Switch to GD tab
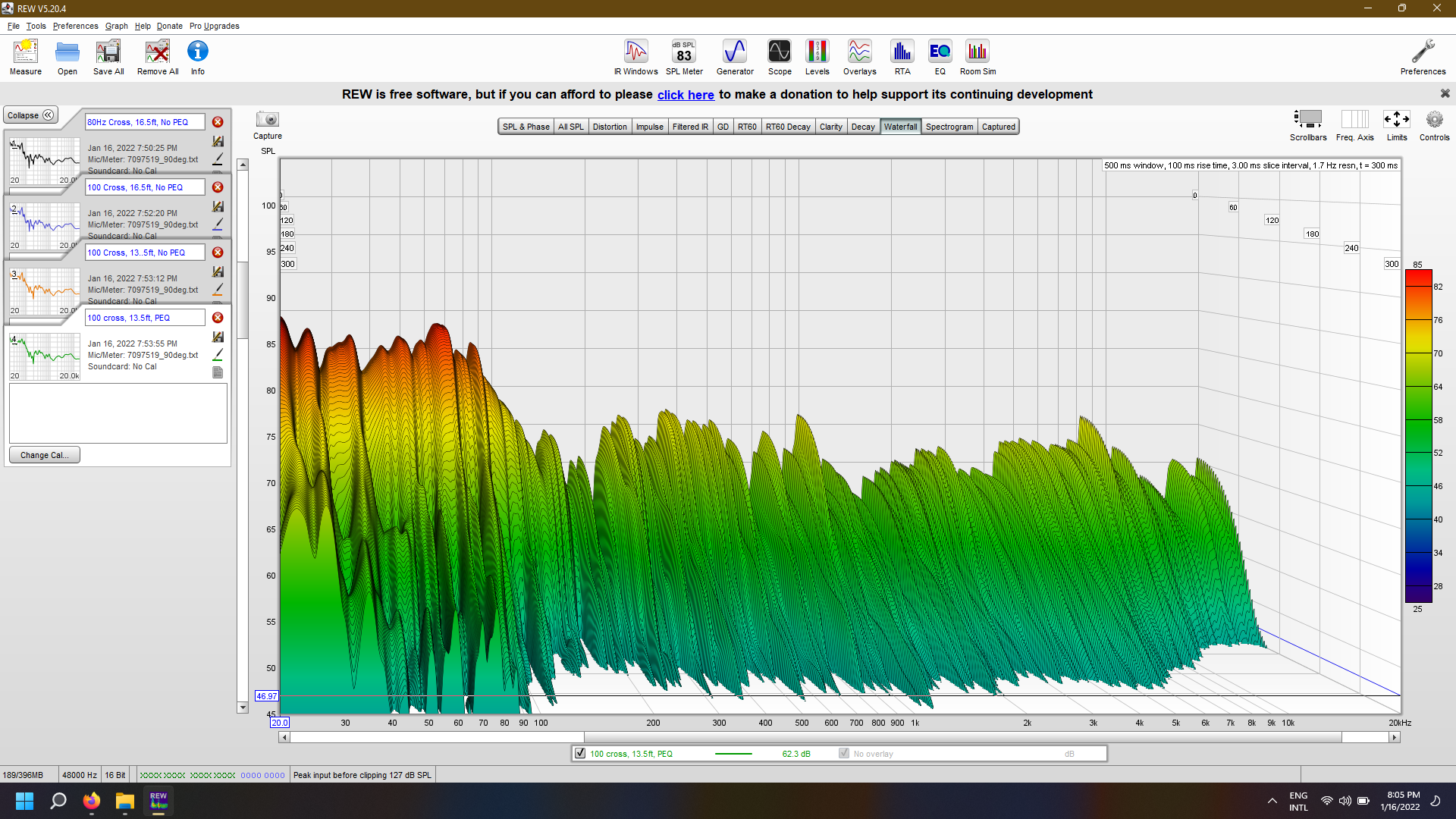This screenshot has height=819, width=1456. [x=723, y=127]
